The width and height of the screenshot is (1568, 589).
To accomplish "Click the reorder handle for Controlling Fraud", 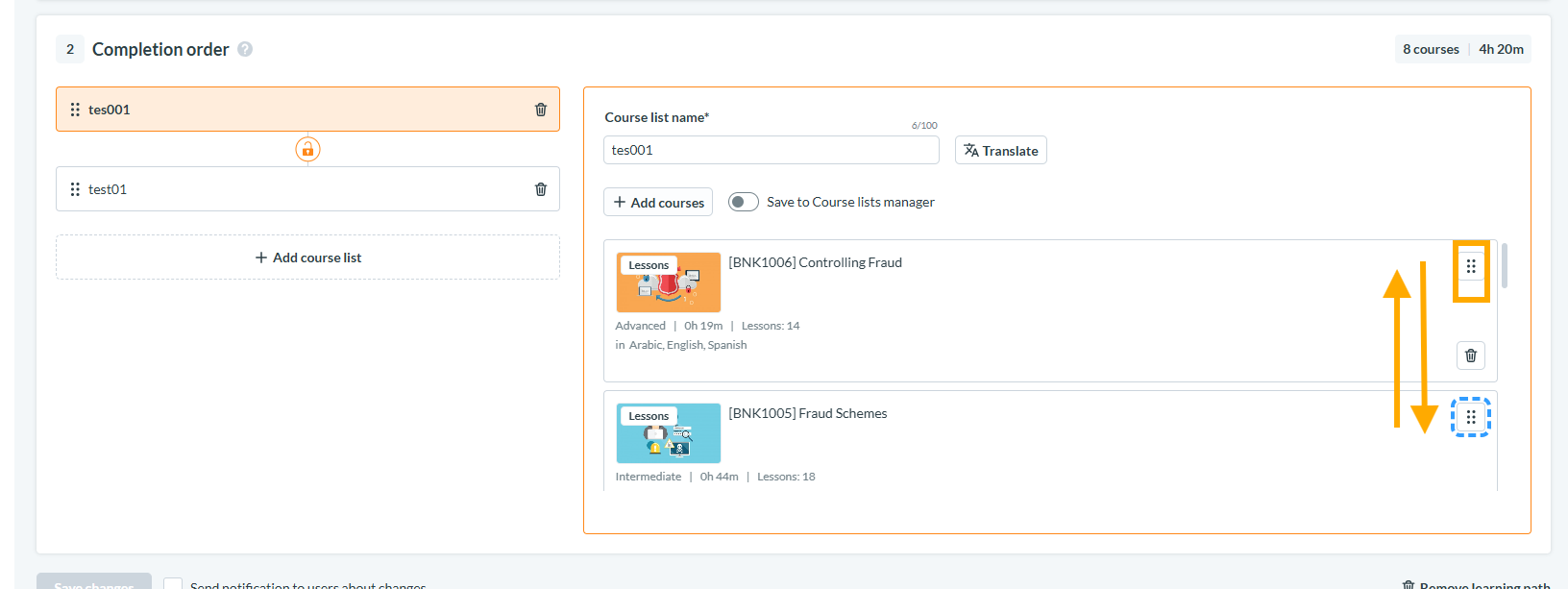I will click(1471, 266).
